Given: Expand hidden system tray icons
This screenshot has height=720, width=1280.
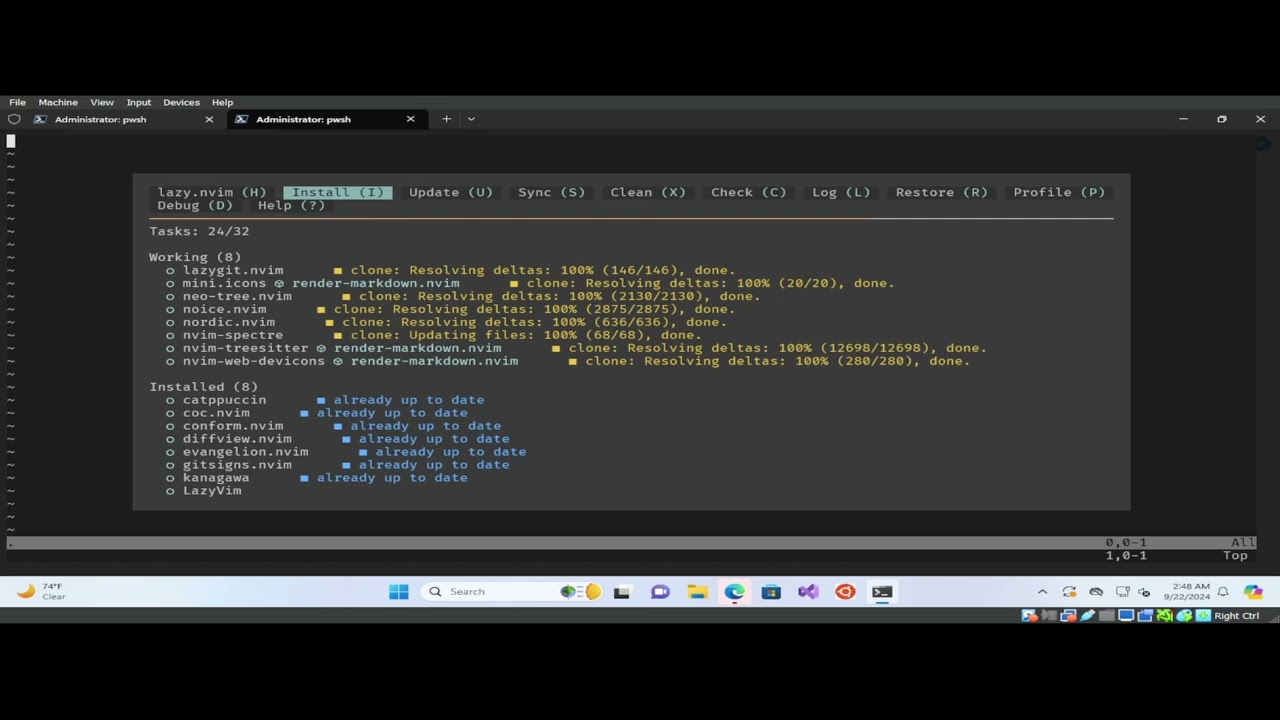Looking at the screenshot, I should [x=1042, y=591].
